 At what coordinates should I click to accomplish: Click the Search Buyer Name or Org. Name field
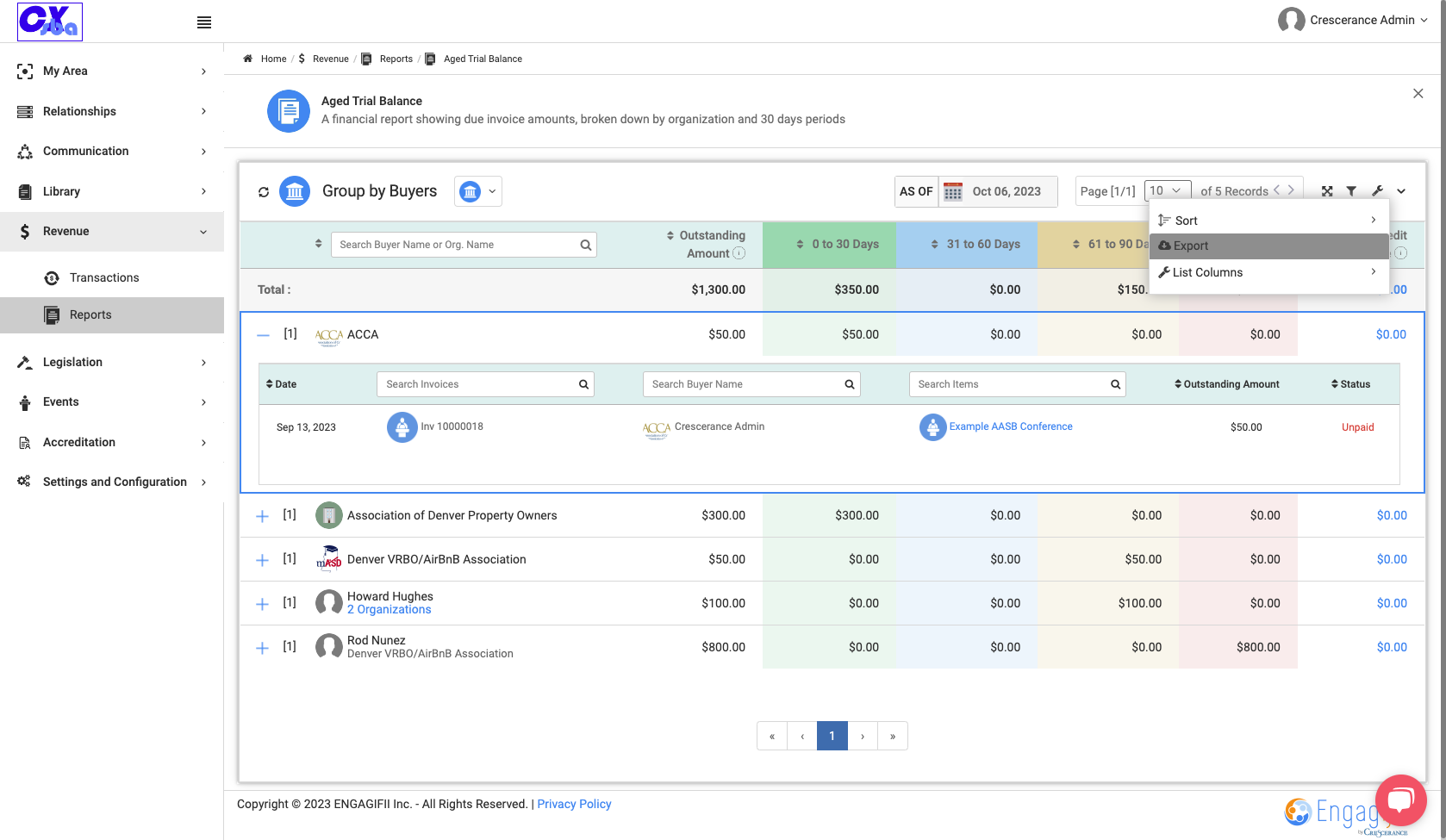[464, 245]
